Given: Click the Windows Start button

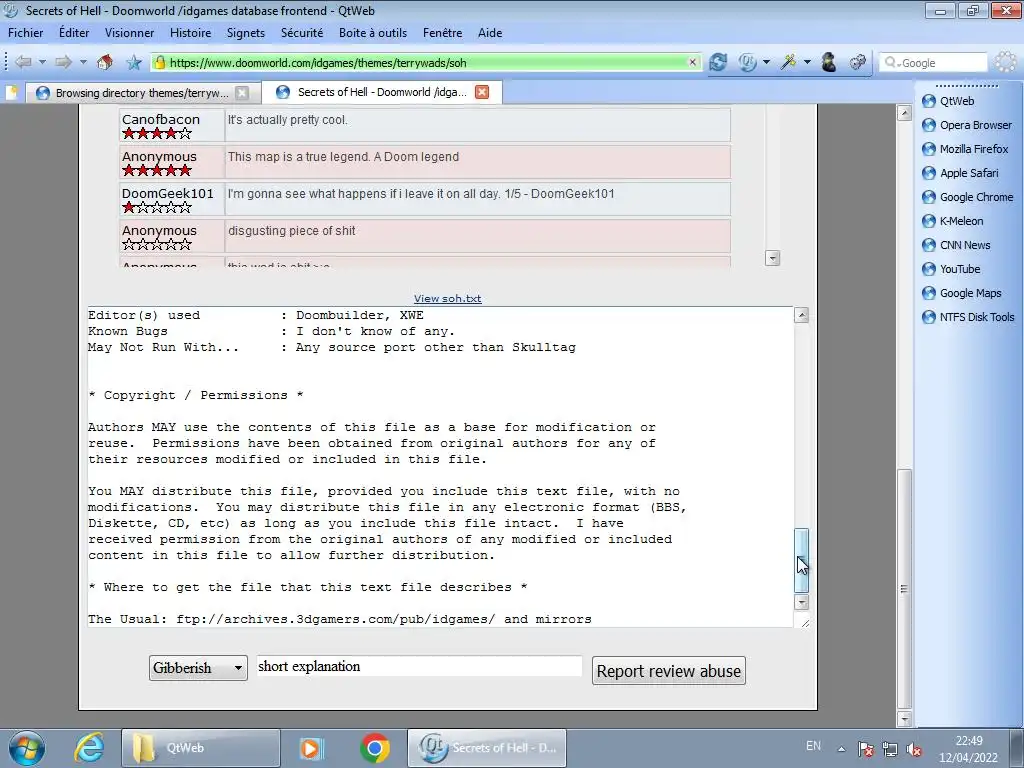Looking at the screenshot, I should coord(27,748).
